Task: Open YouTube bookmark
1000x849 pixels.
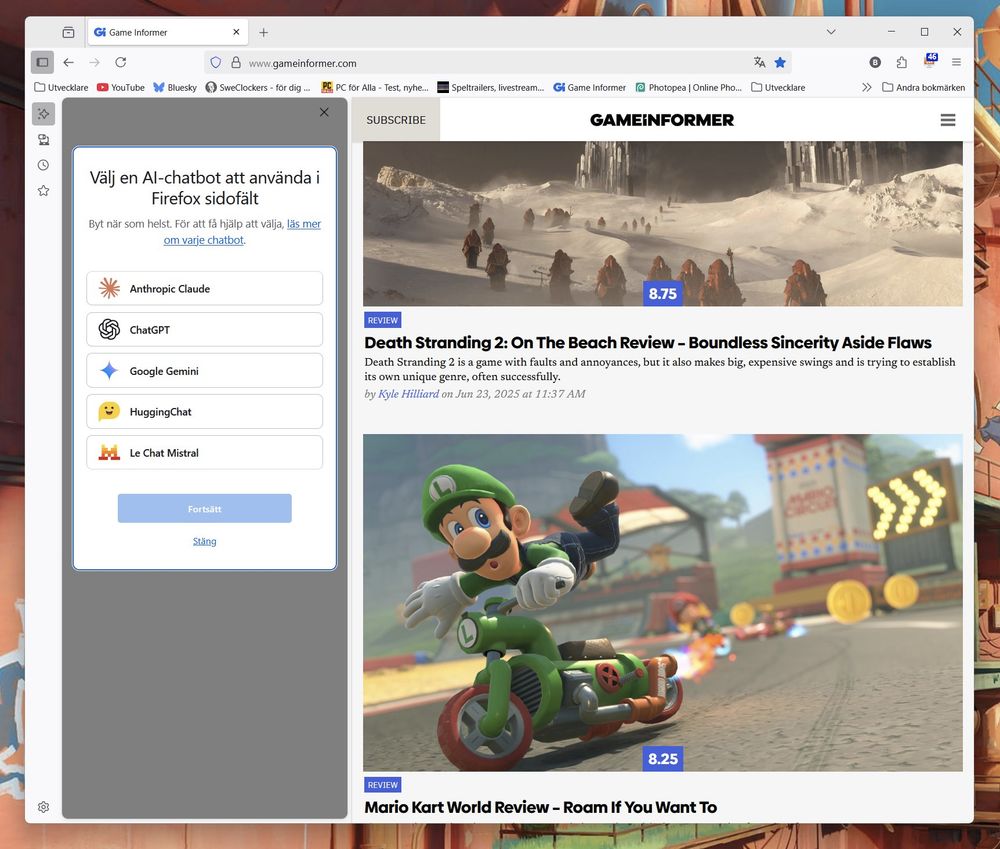Action: coord(121,87)
